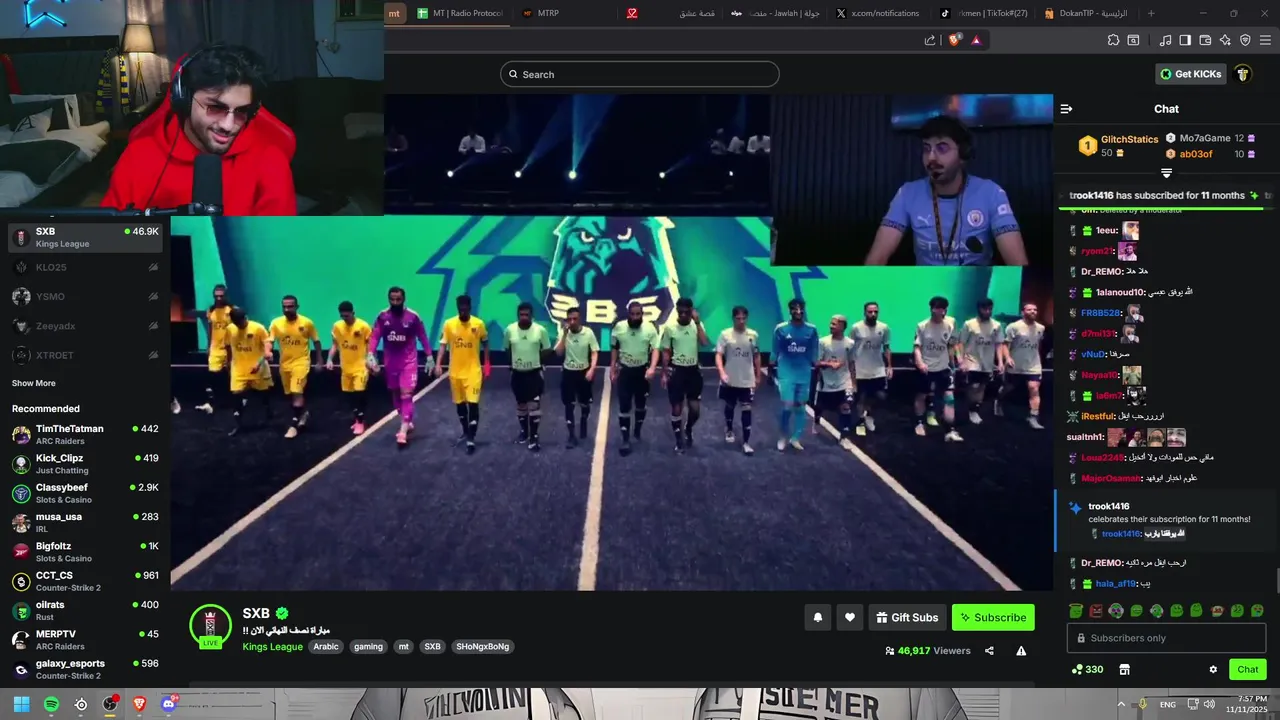Click the notification bell icon for SXB

click(x=817, y=618)
